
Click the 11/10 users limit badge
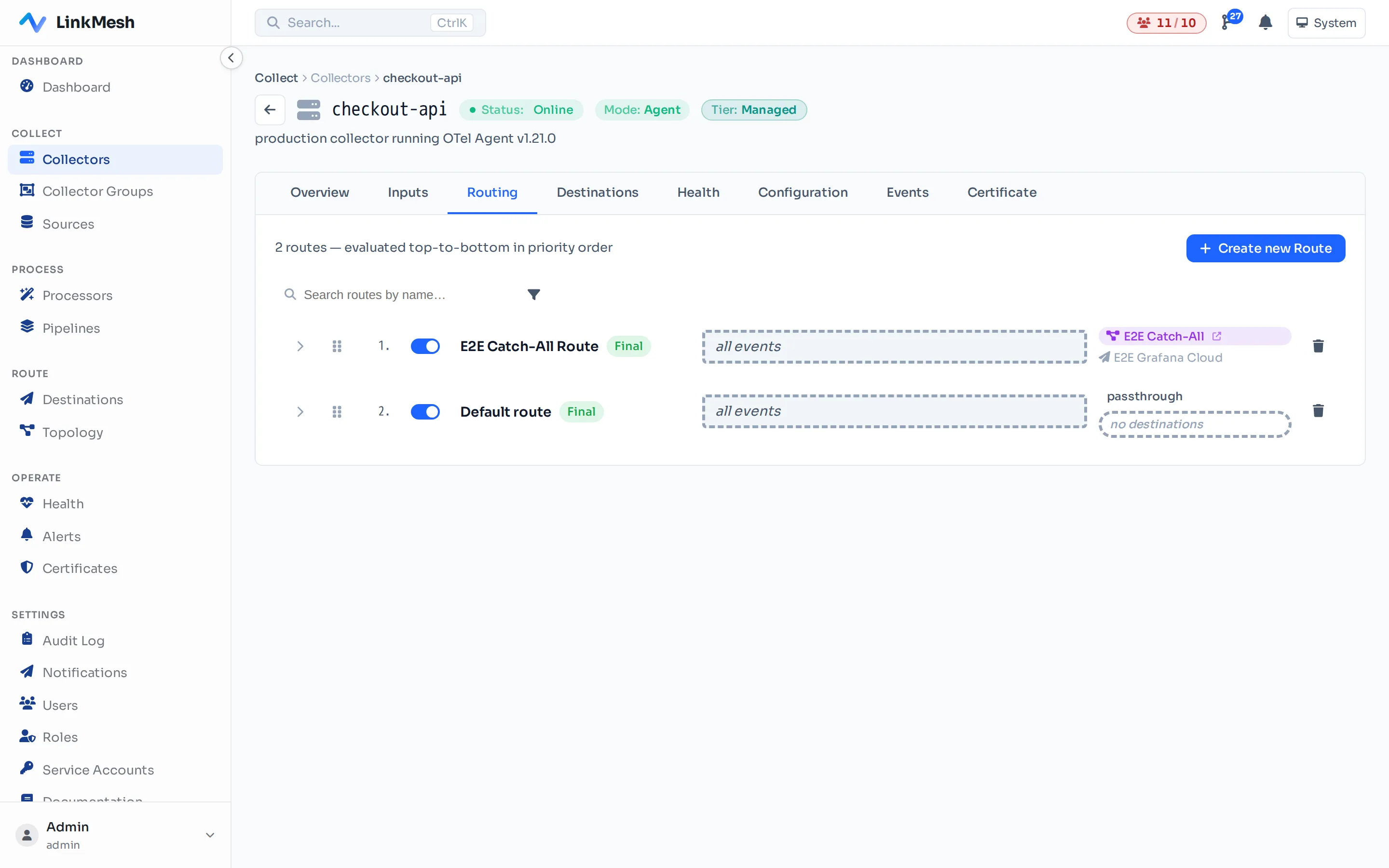[1166, 23]
